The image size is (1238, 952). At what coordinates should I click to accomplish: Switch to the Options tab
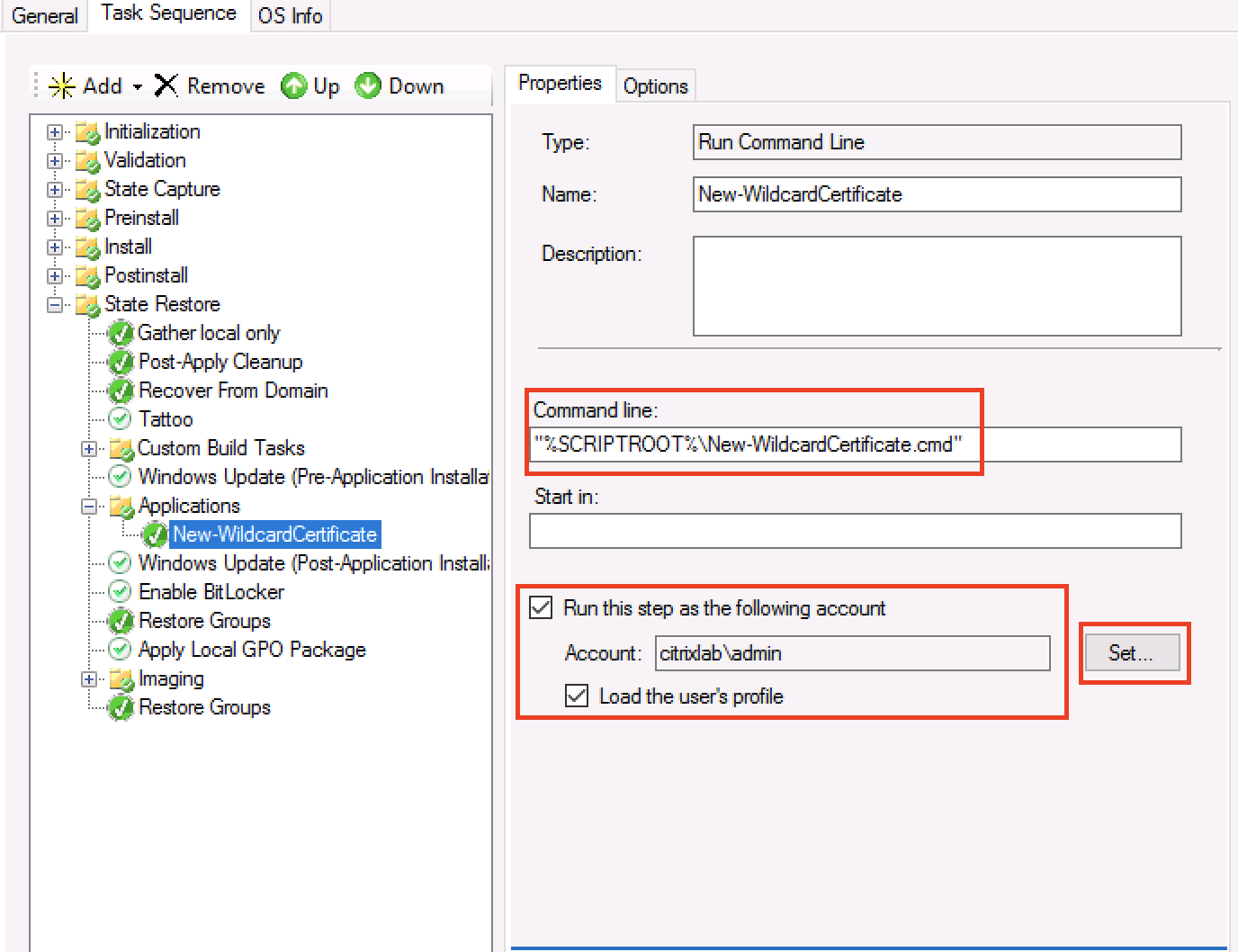[x=655, y=86]
